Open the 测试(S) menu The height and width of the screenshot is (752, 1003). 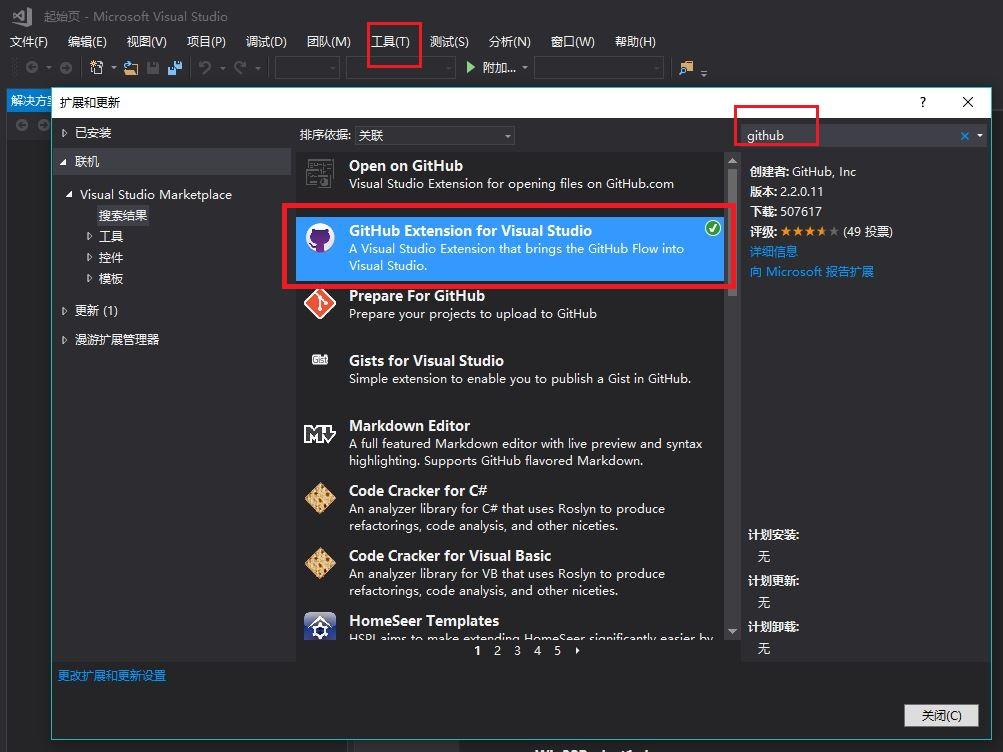449,41
